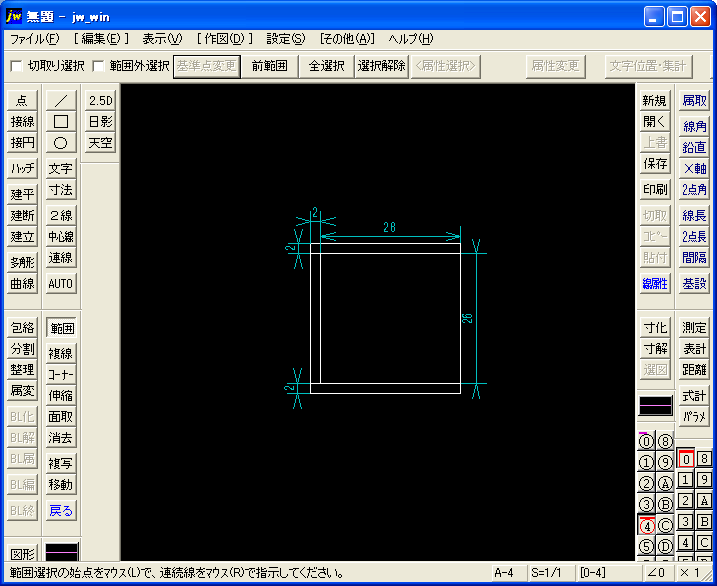Activate the コーナー corner tool
717x586 pixels.
point(61,375)
